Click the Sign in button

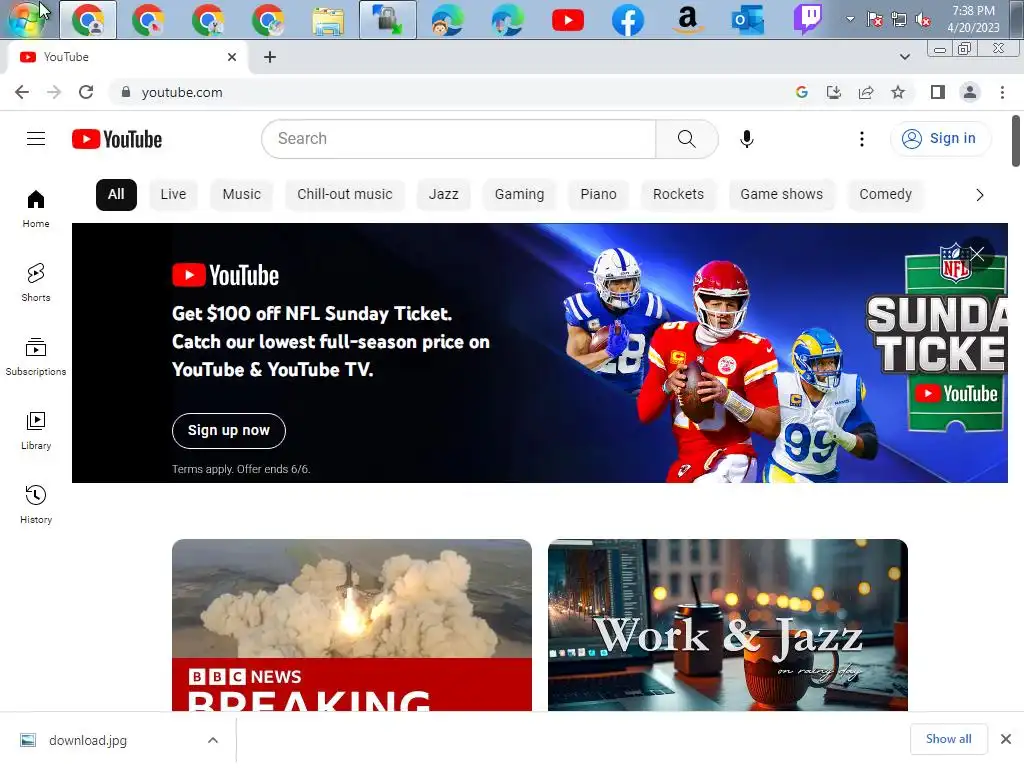(940, 138)
